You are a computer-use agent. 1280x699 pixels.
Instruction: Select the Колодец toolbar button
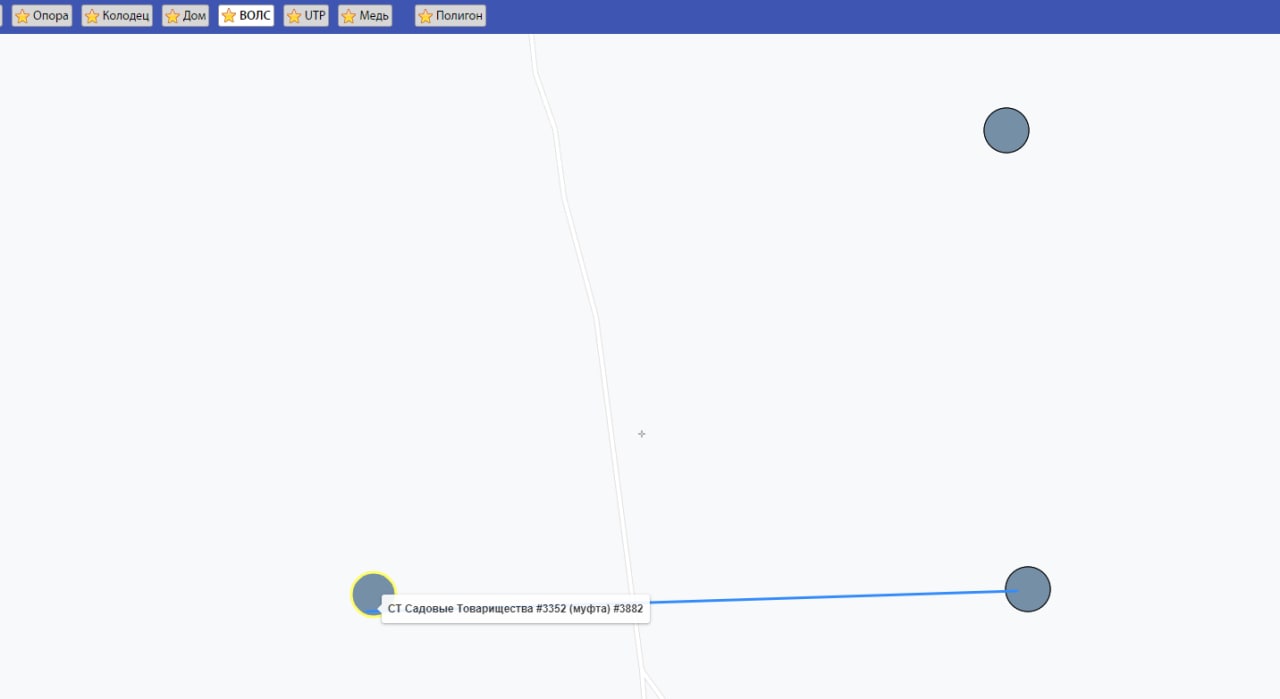click(117, 16)
